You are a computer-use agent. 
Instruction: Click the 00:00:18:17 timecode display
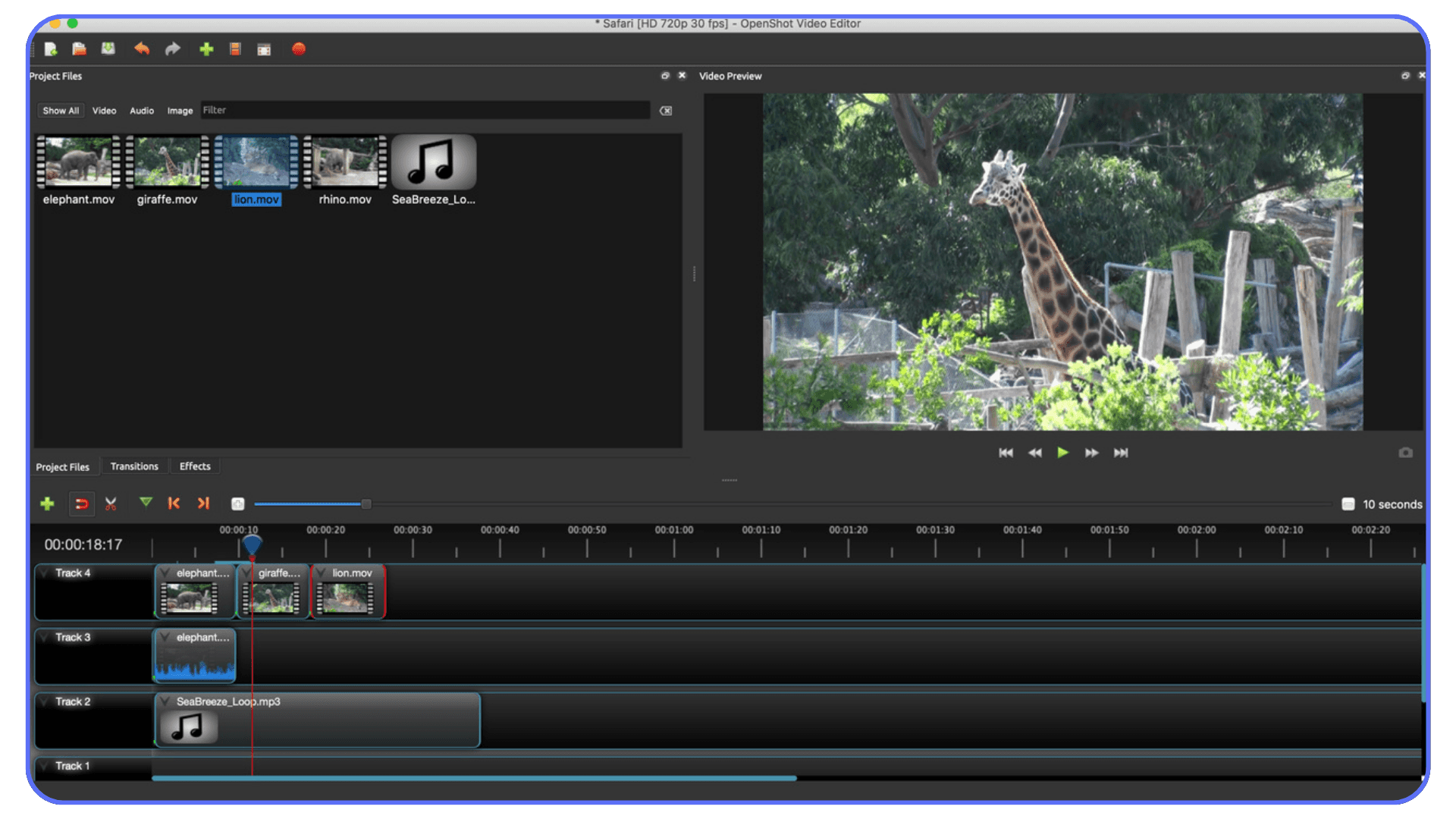click(83, 544)
